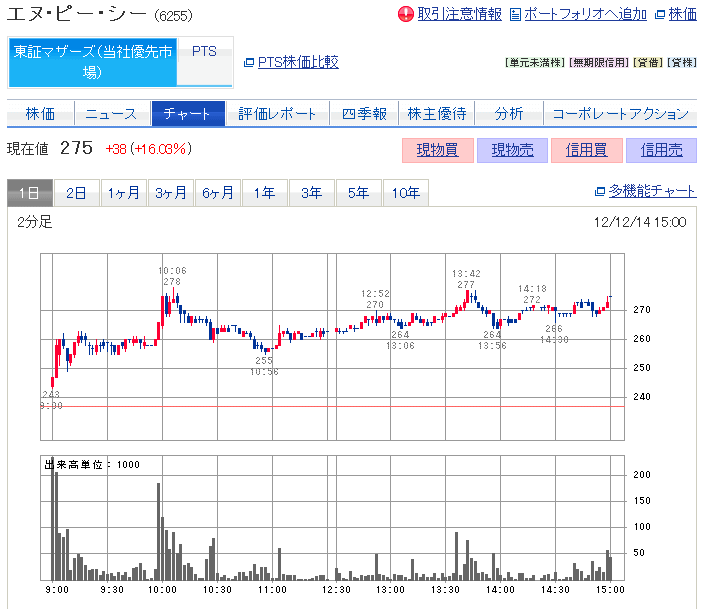Select the 1年 chart period

point(265,193)
